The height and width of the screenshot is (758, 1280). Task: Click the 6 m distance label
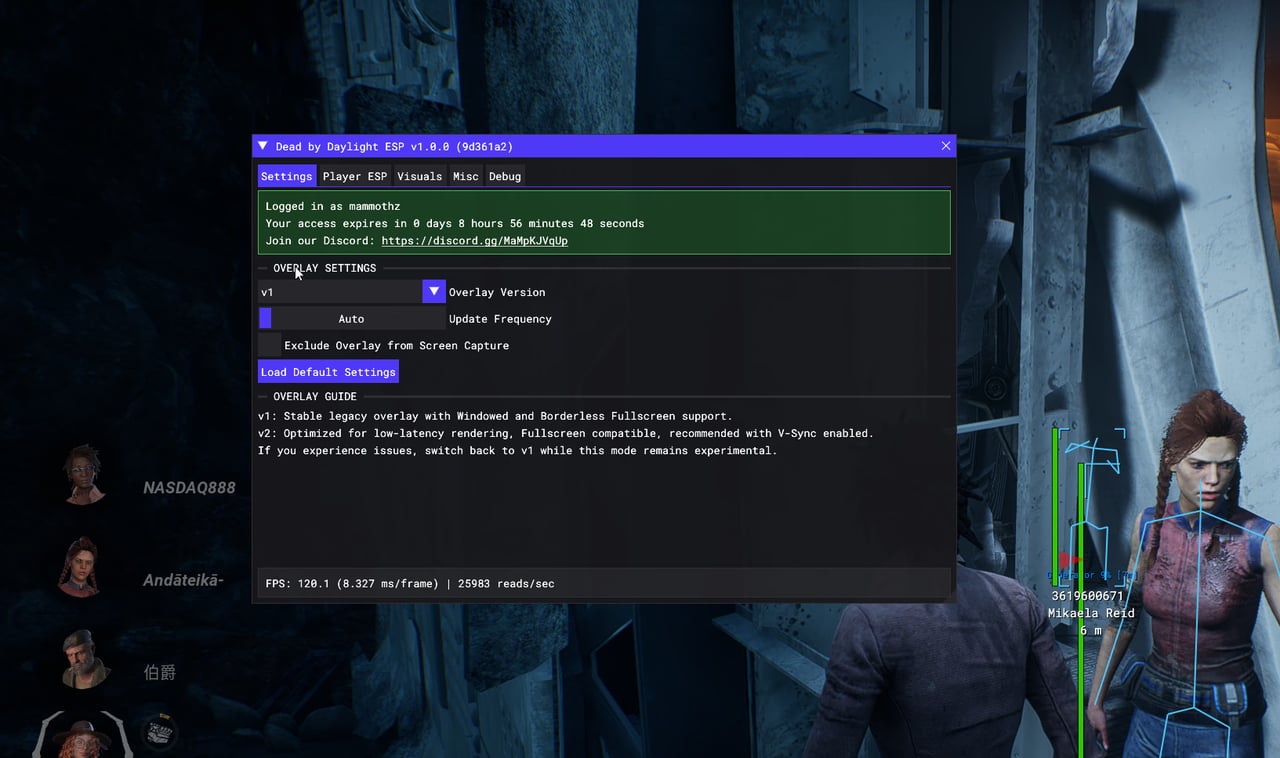[x=1090, y=630]
